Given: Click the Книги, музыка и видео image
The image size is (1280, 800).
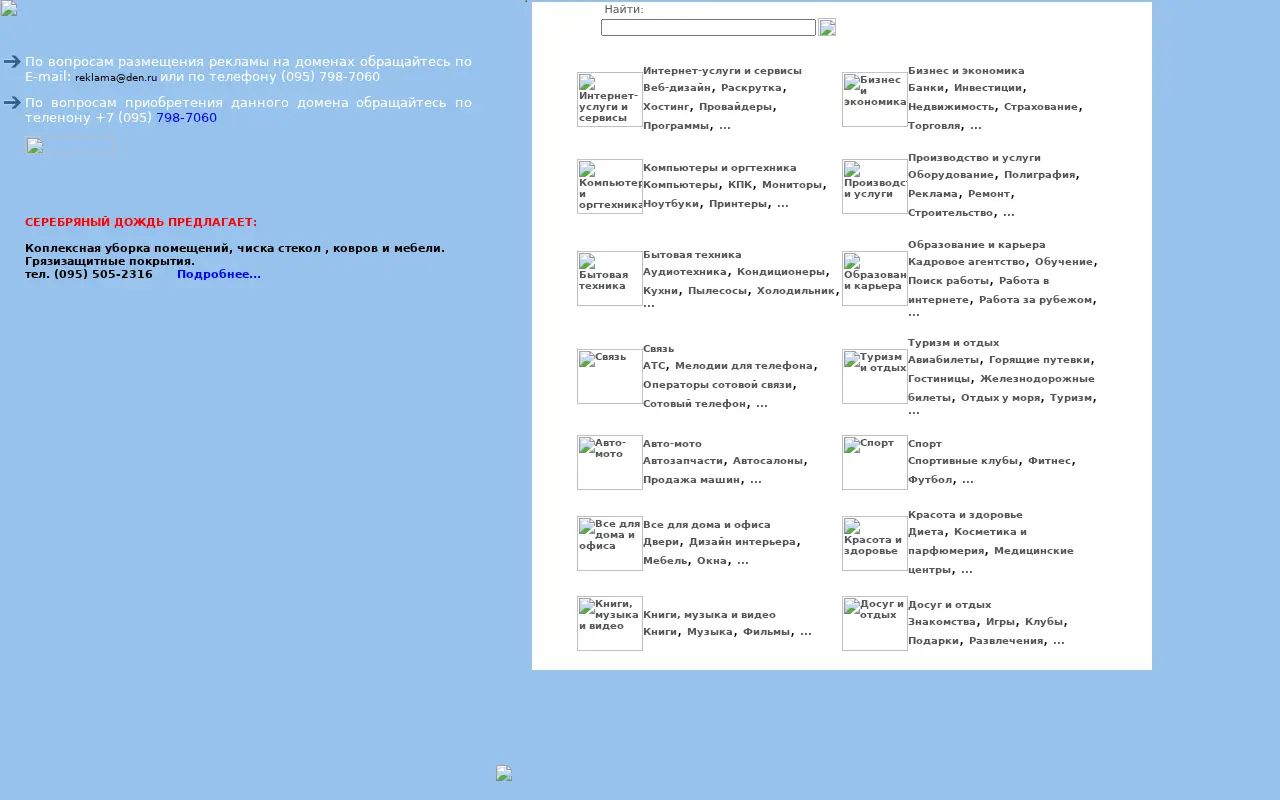Looking at the screenshot, I should point(610,623).
